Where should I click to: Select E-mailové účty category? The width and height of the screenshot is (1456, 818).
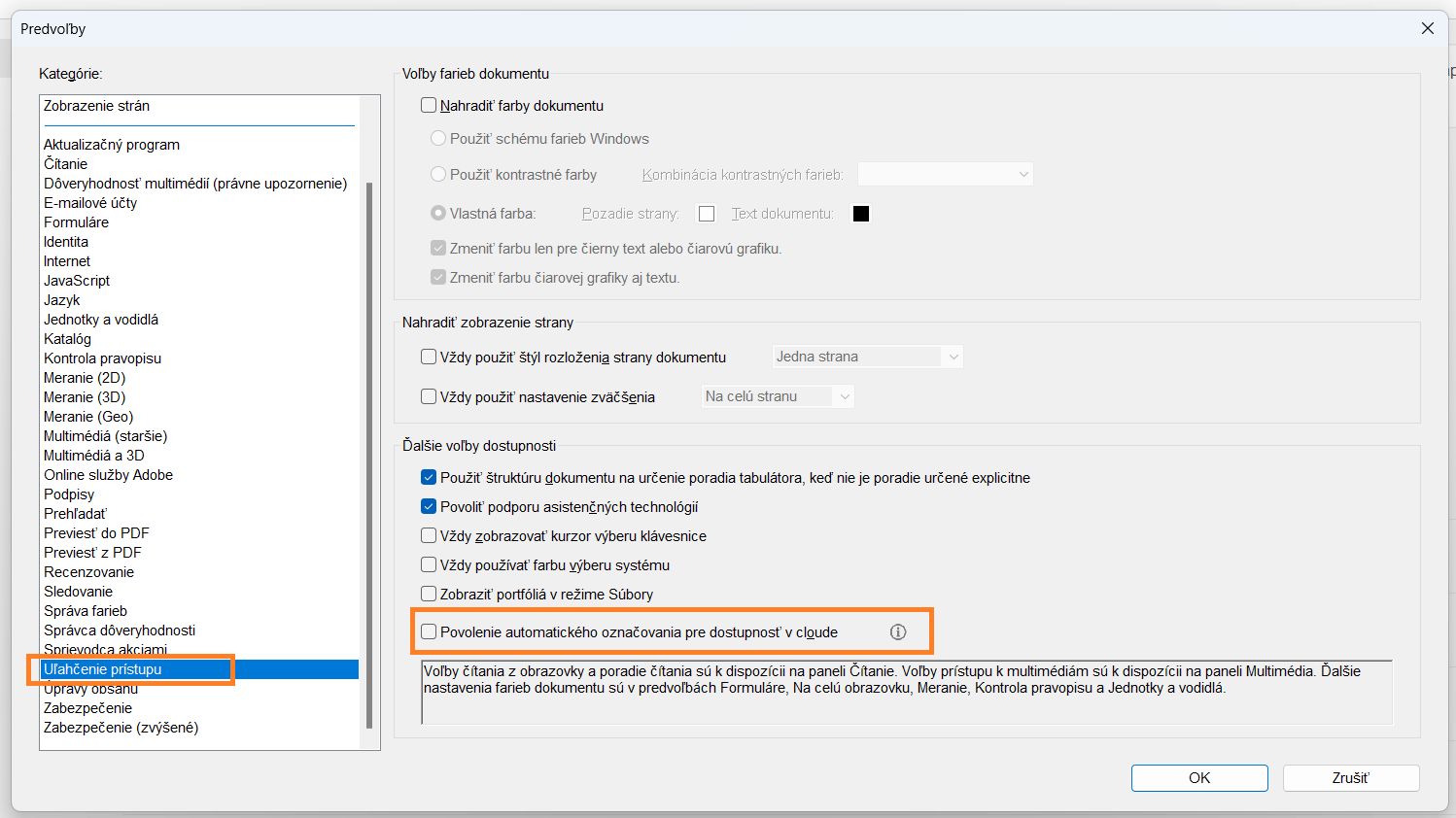coord(90,203)
